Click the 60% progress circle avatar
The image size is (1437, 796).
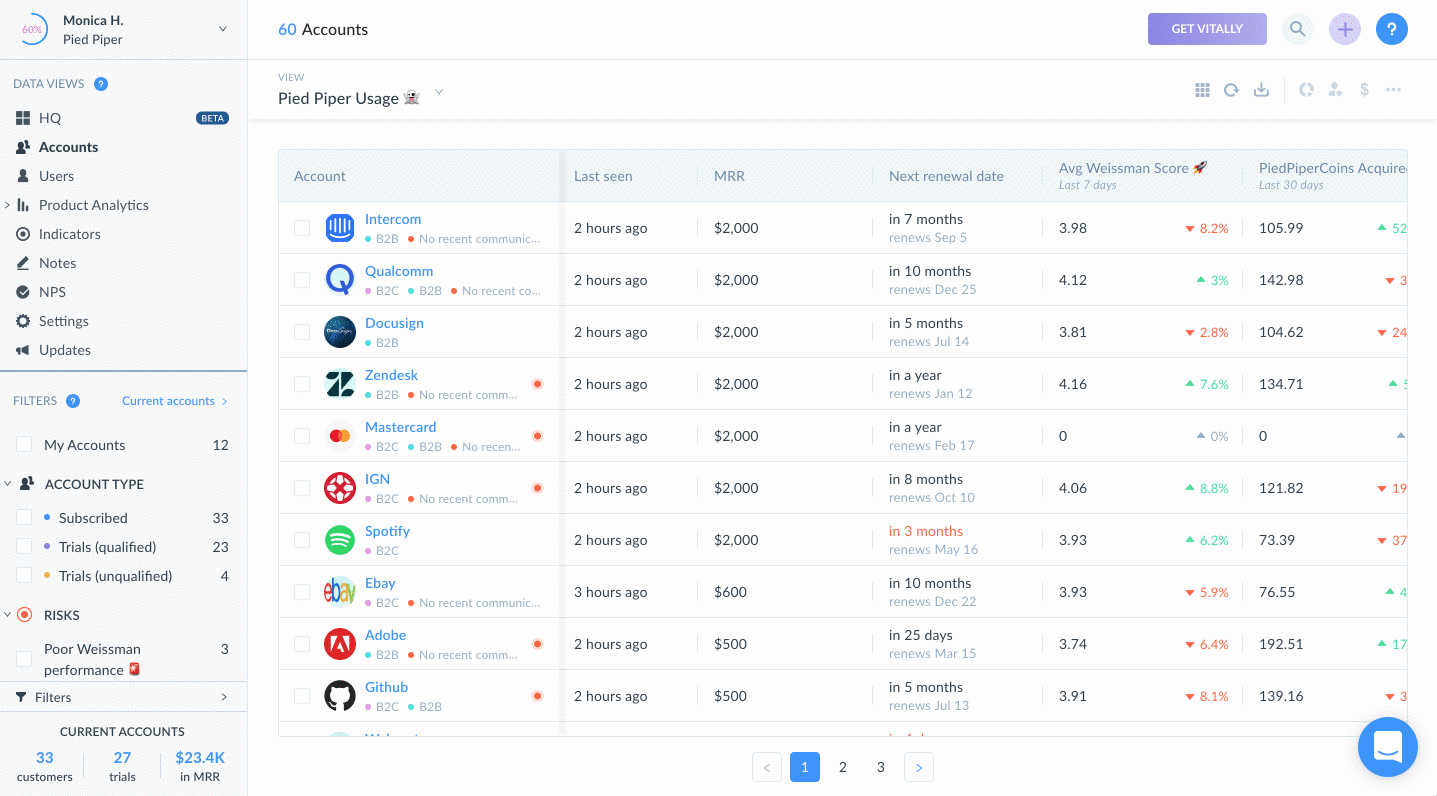(33, 29)
